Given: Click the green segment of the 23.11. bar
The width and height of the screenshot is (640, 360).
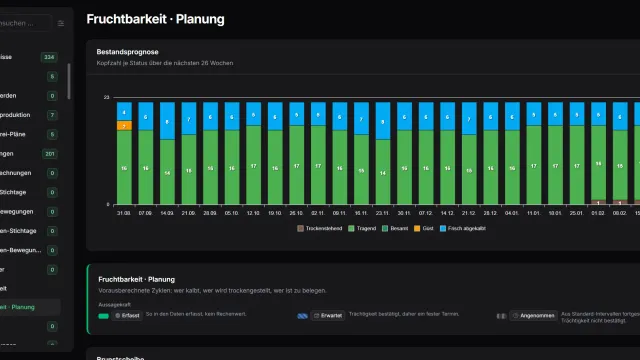Looking at the screenshot, I should [383, 172].
